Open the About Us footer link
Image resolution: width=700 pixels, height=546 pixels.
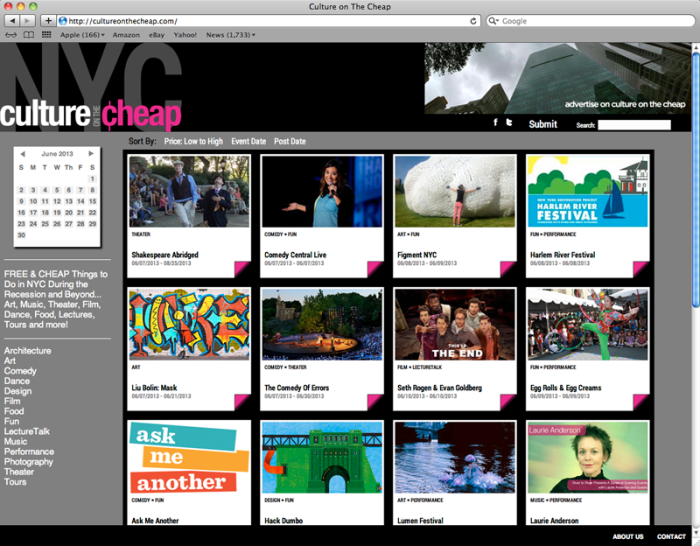click(628, 536)
